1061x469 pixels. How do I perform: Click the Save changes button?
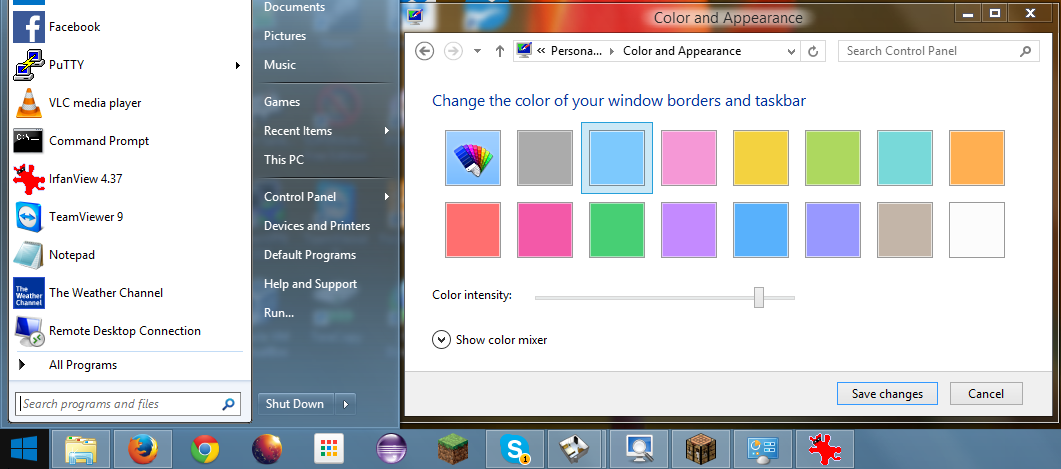pyautogui.click(x=886, y=394)
